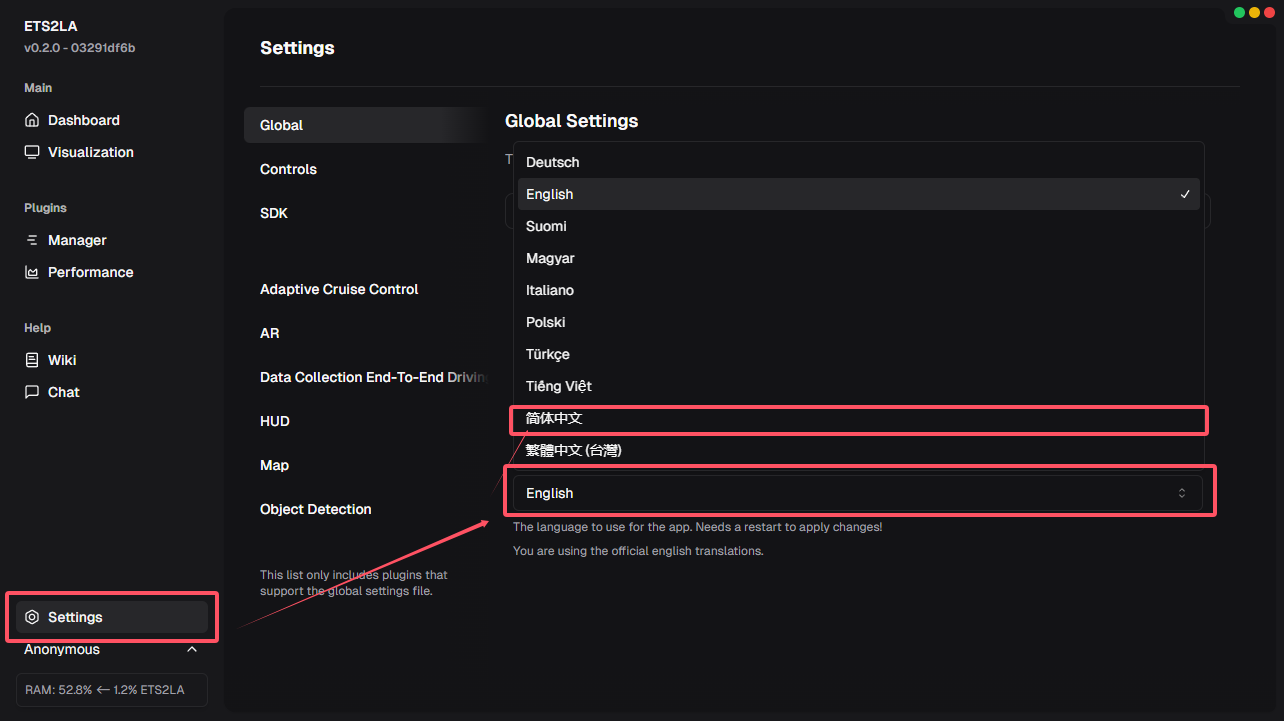Switch to the Controls settings tab

point(366,169)
